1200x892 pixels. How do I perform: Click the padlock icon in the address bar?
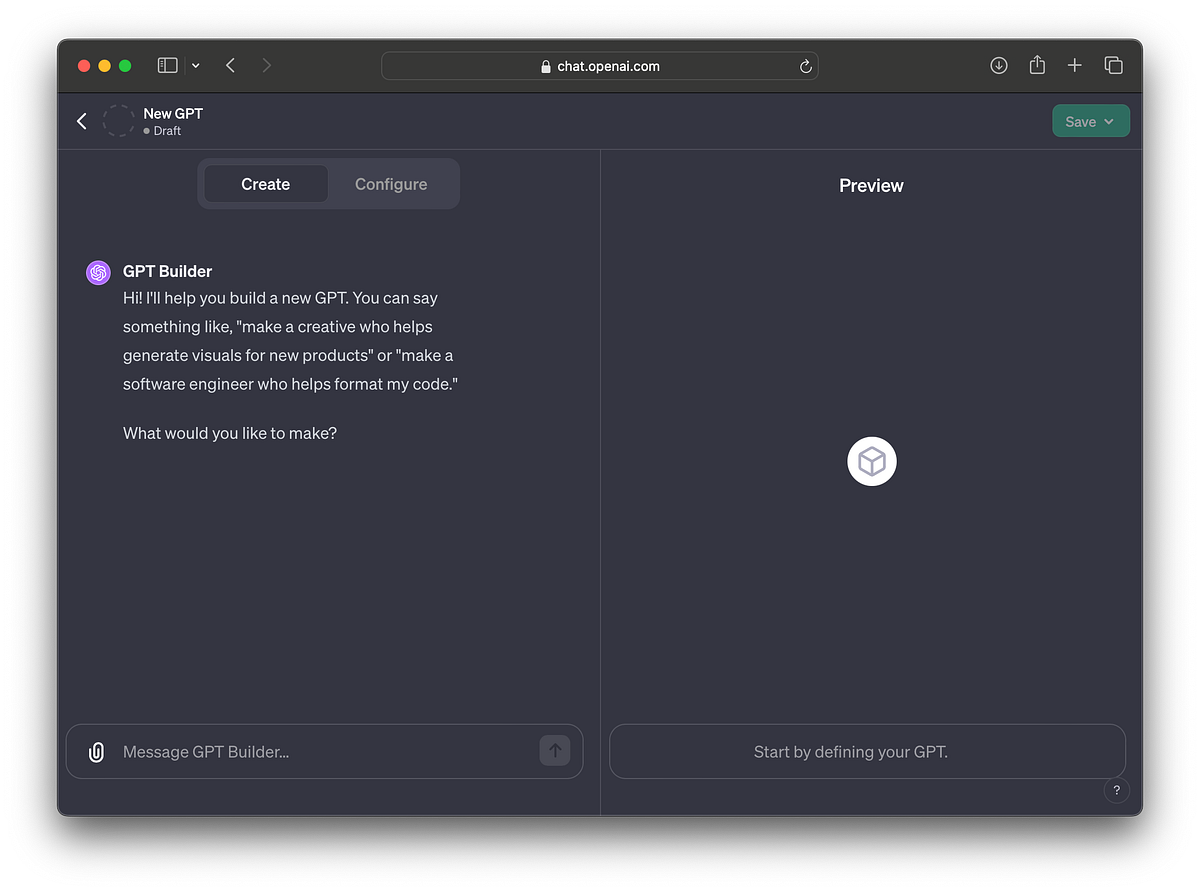(545, 66)
